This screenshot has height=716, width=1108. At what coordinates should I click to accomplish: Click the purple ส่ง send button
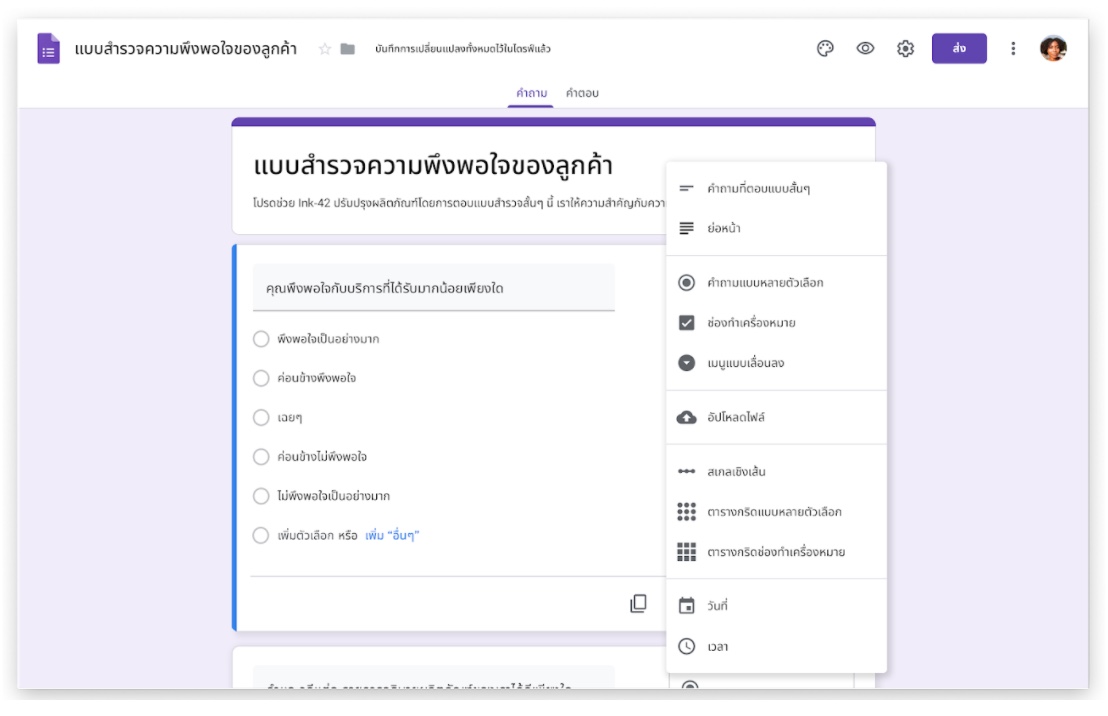point(959,48)
